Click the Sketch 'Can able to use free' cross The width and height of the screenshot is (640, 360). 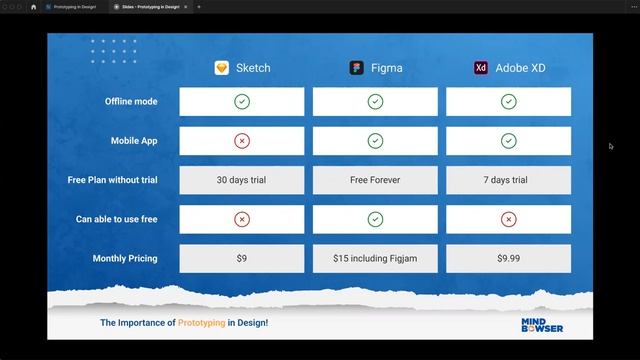242,219
